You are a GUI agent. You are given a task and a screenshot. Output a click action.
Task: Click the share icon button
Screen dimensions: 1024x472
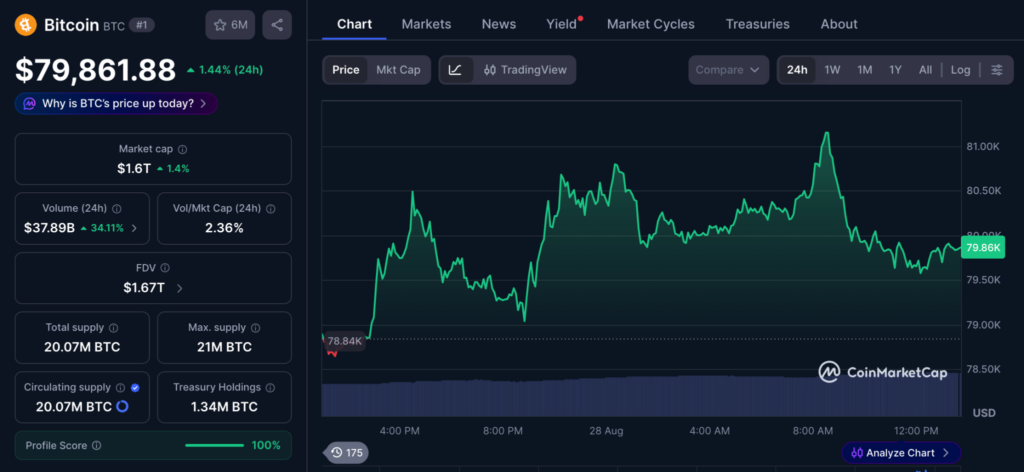click(277, 25)
